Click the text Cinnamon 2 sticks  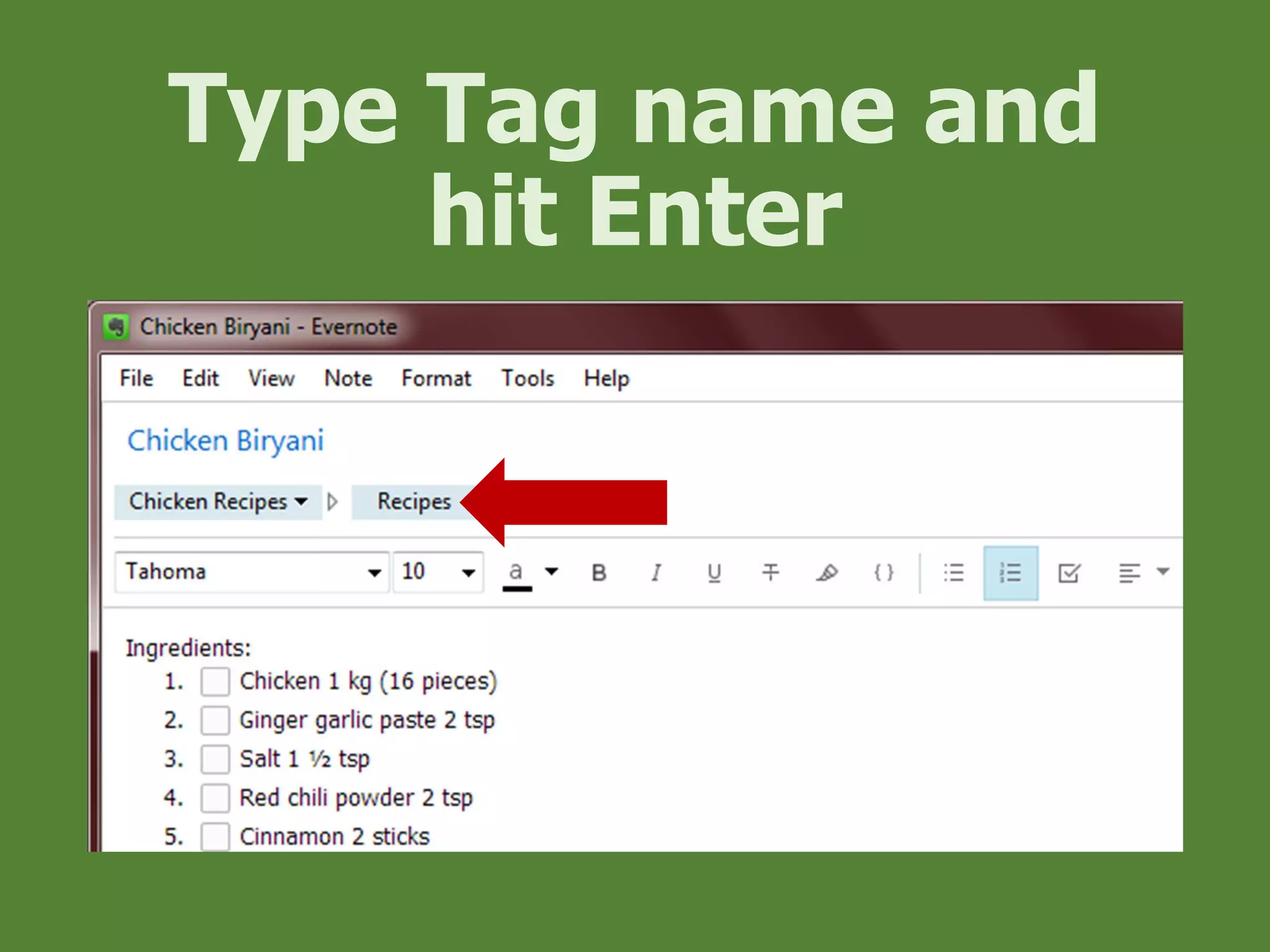coord(334,837)
